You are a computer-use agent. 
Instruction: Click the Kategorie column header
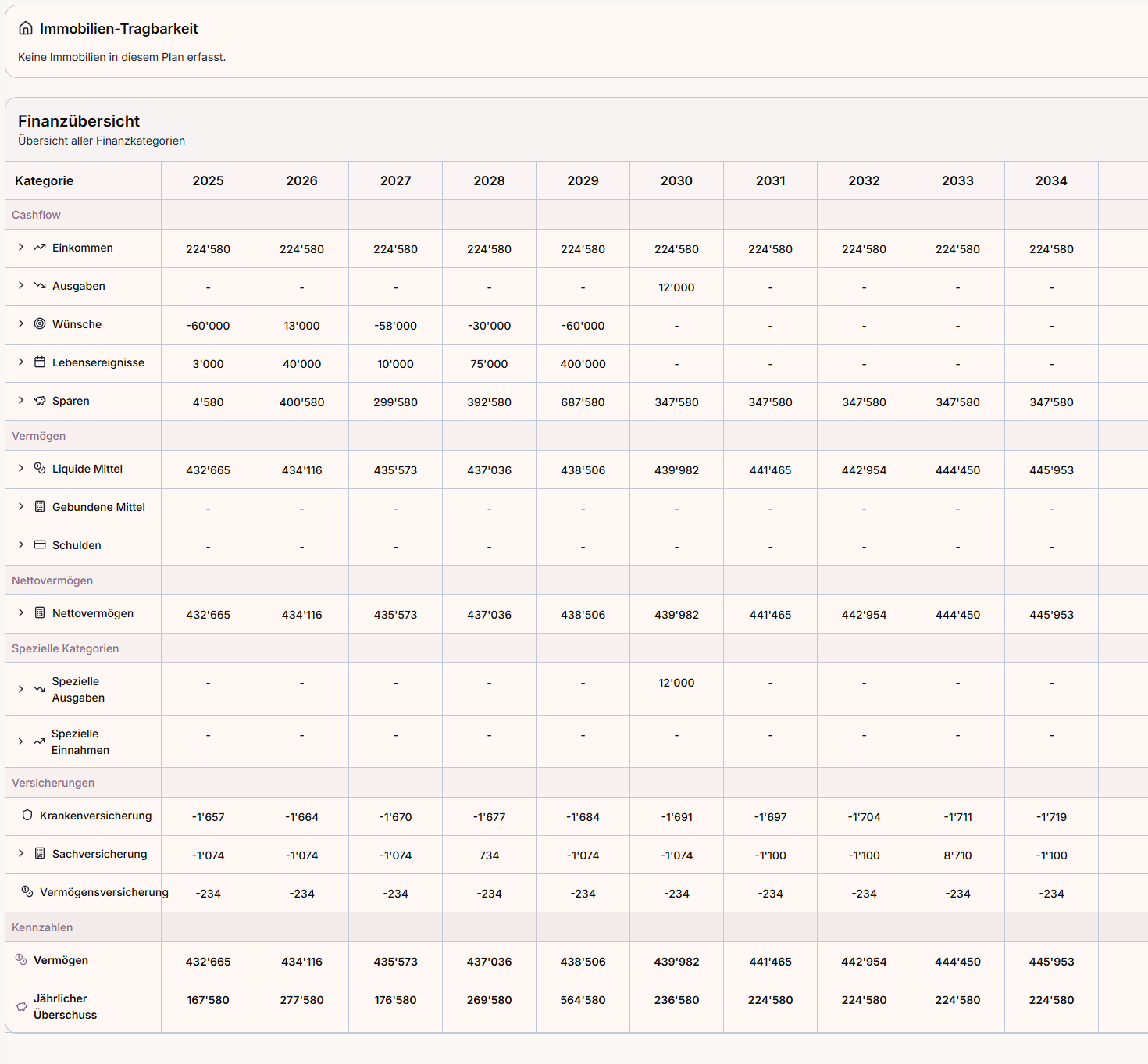coord(45,180)
